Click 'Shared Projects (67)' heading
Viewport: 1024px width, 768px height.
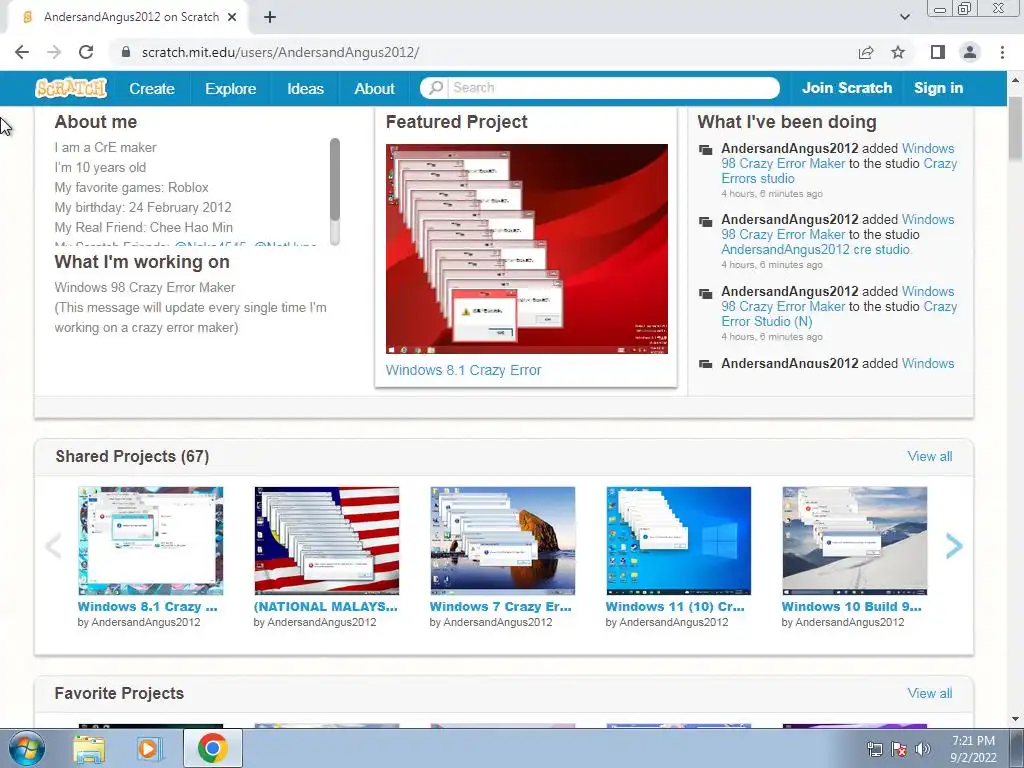click(x=132, y=456)
